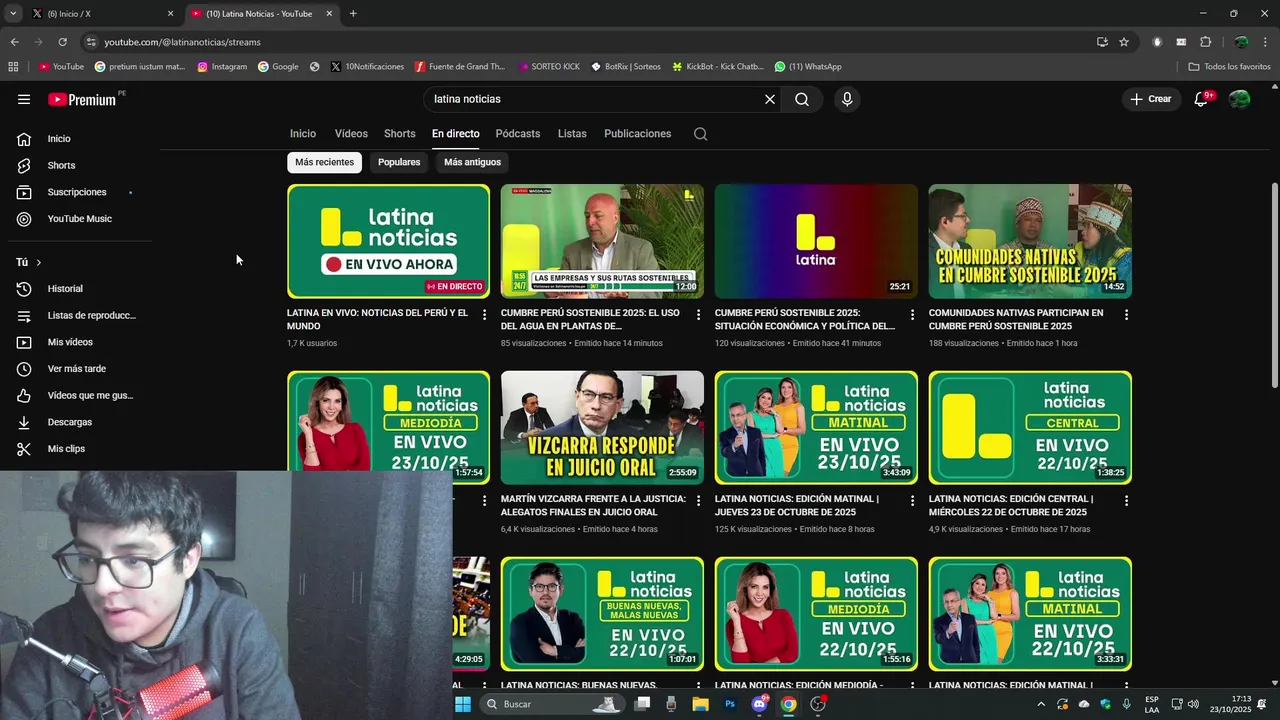The image size is (1280, 720).
Task: Switch to the Inicio channel tab
Action: tap(303, 134)
